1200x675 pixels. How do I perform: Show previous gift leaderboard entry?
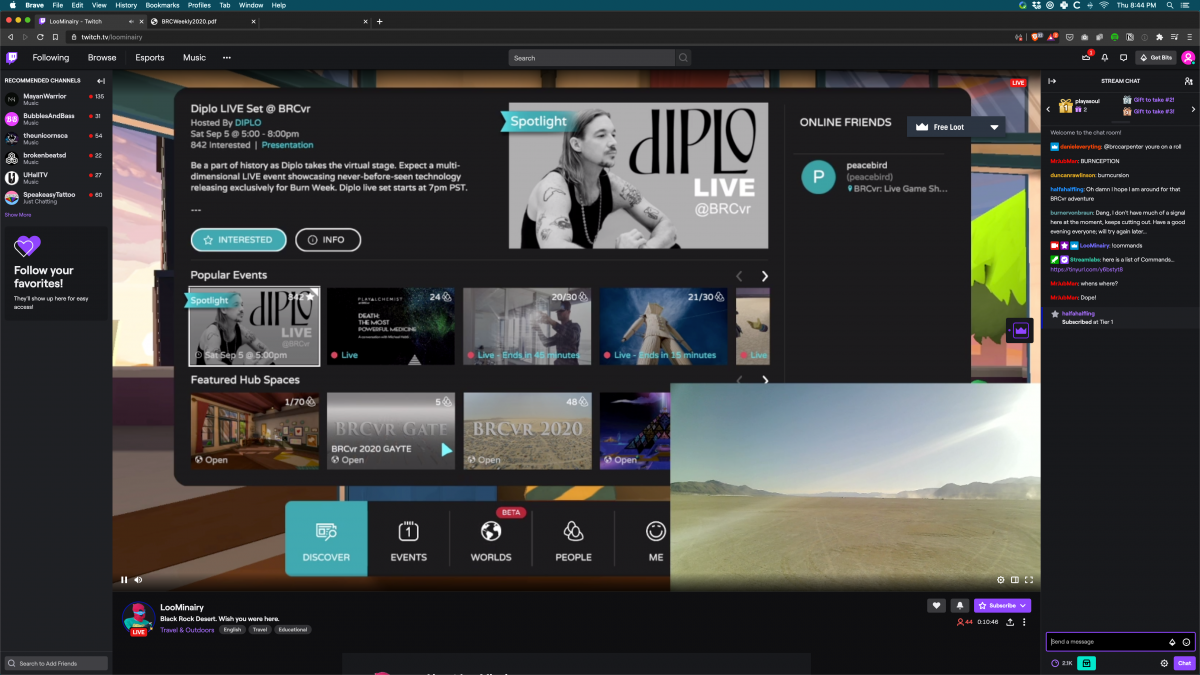coord(1048,109)
